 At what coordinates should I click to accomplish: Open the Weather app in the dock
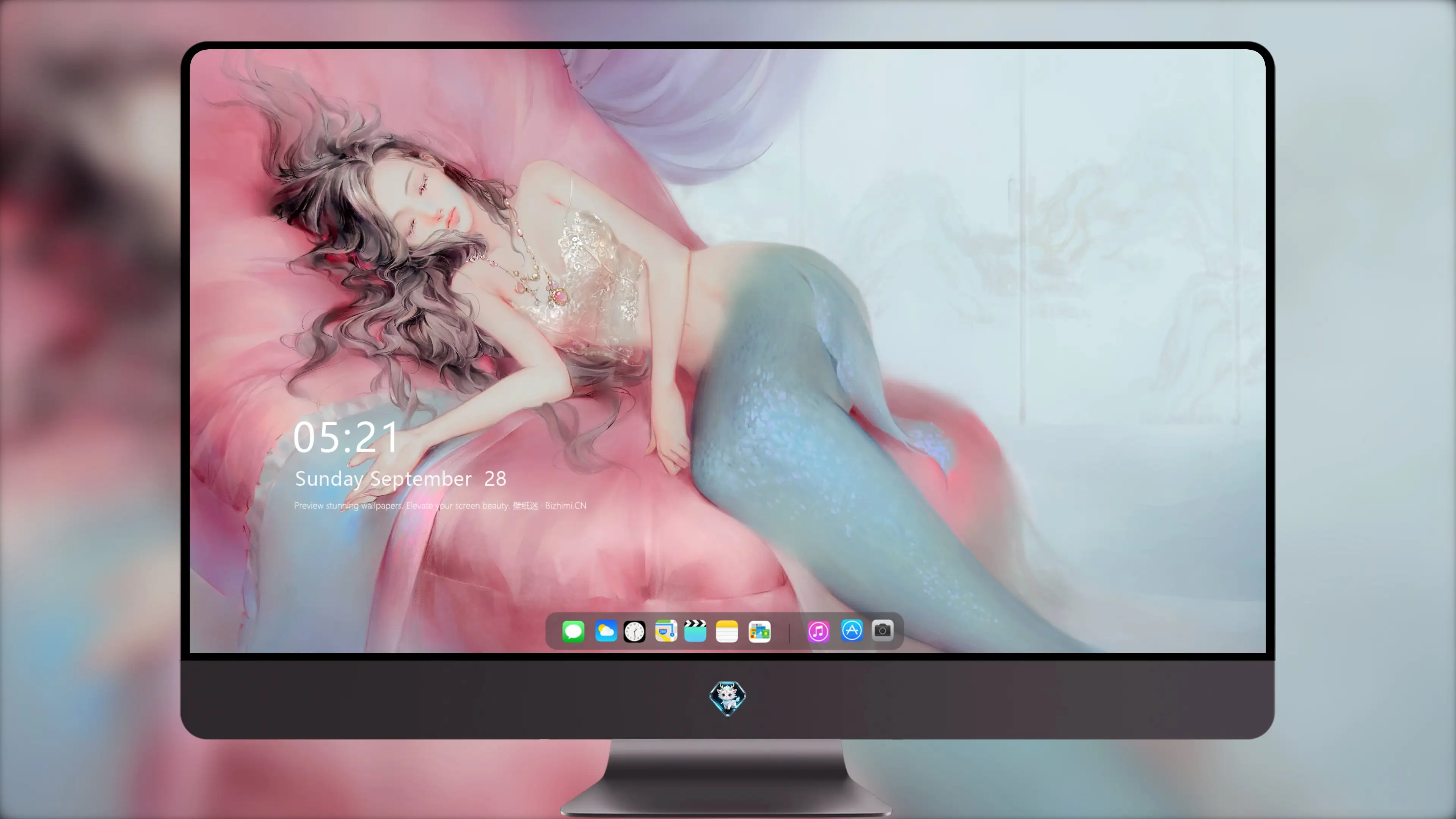606,631
